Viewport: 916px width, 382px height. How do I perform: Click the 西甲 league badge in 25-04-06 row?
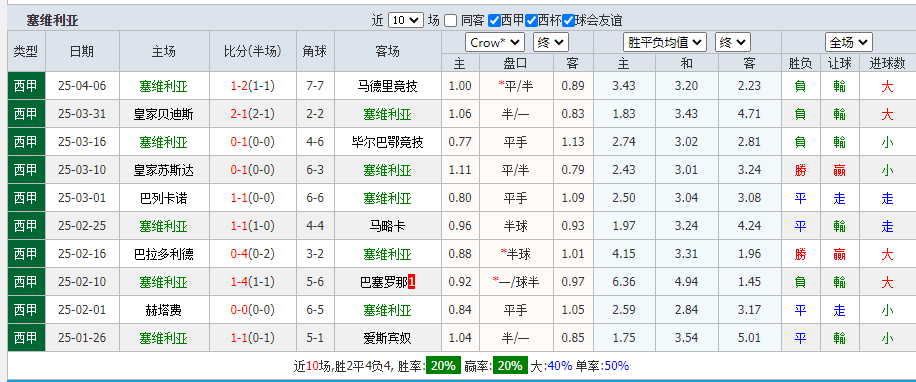[x=26, y=86]
